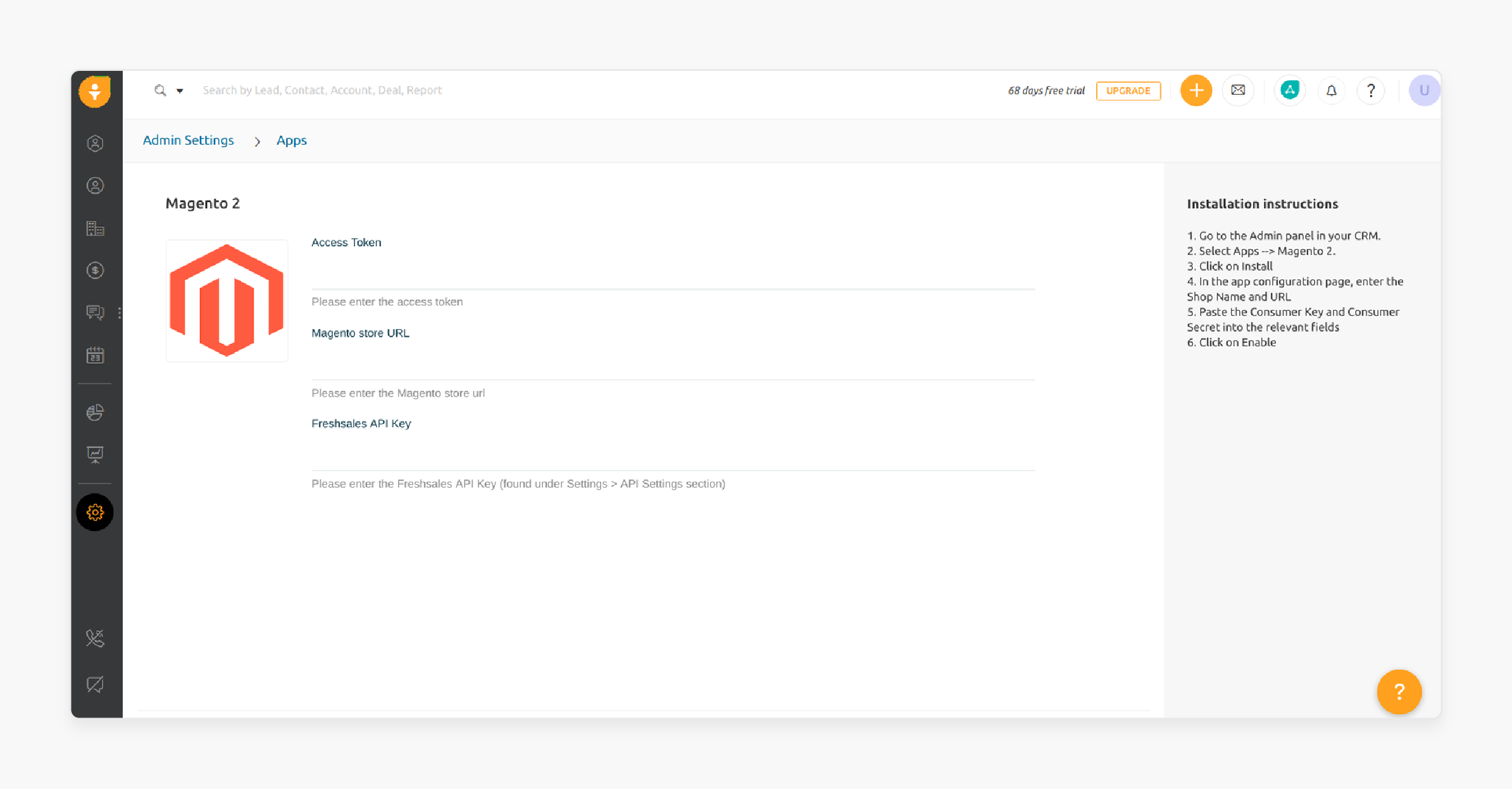
Task: Open the email envelope icon
Action: (1239, 90)
